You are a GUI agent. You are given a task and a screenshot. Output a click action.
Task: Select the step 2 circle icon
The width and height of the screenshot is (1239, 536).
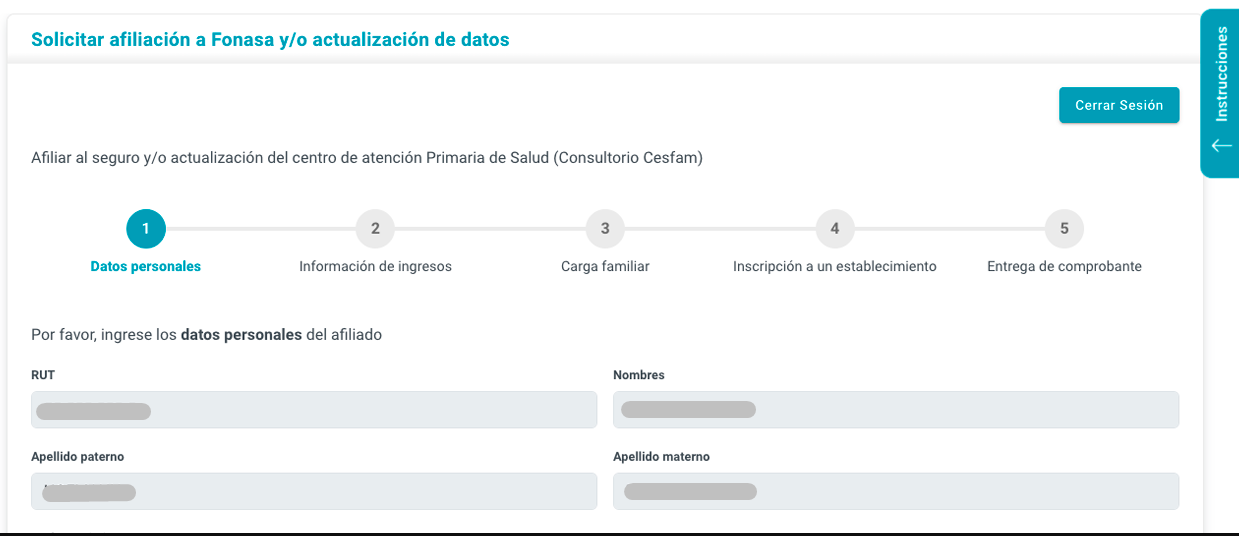375,229
